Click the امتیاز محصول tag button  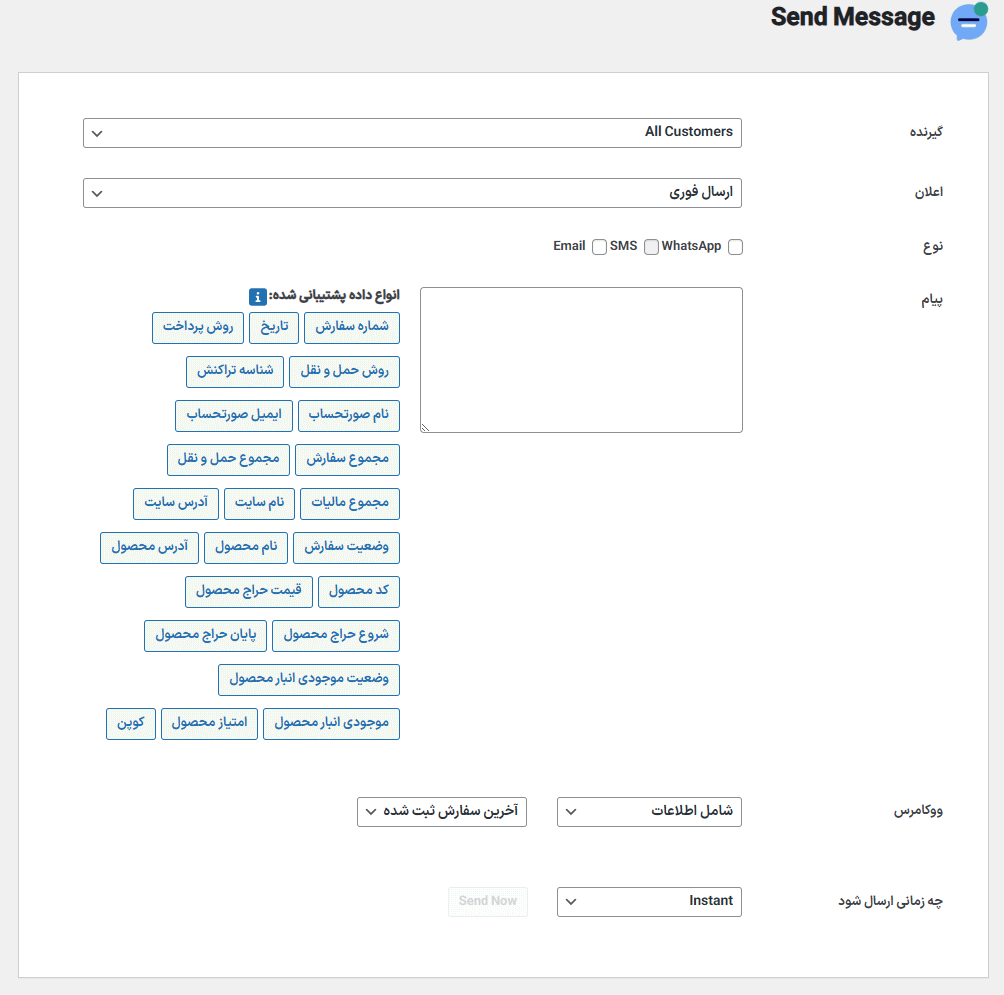(209, 724)
